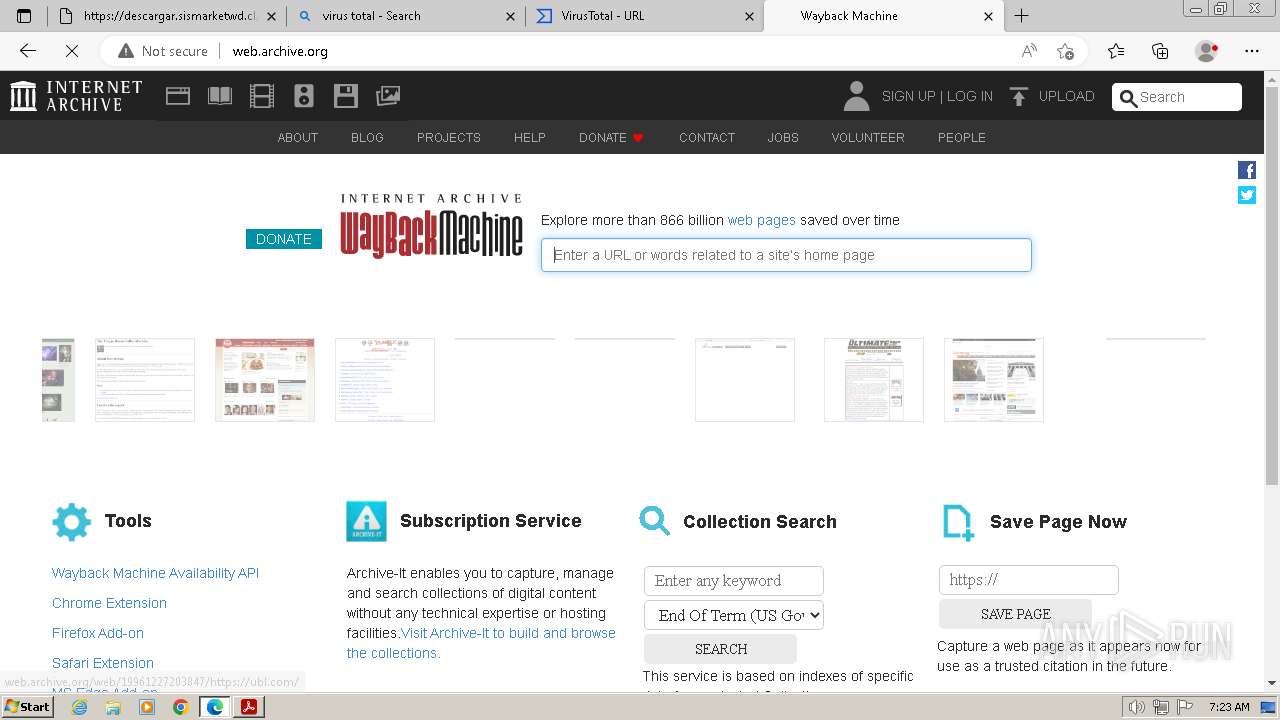Image resolution: width=1280 pixels, height=720 pixels.
Task: Click the Not secure site info
Action: click(x=163, y=51)
